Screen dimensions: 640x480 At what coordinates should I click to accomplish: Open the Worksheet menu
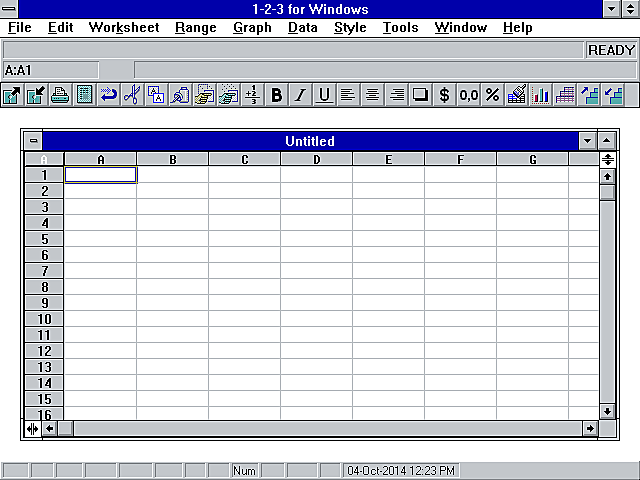pos(124,27)
